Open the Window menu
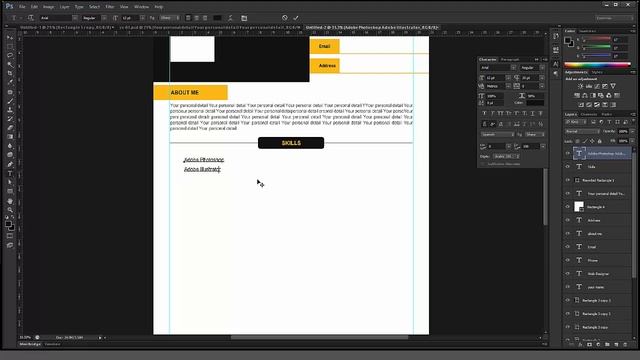640x360 pixels. pyautogui.click(x=141, y=7)
